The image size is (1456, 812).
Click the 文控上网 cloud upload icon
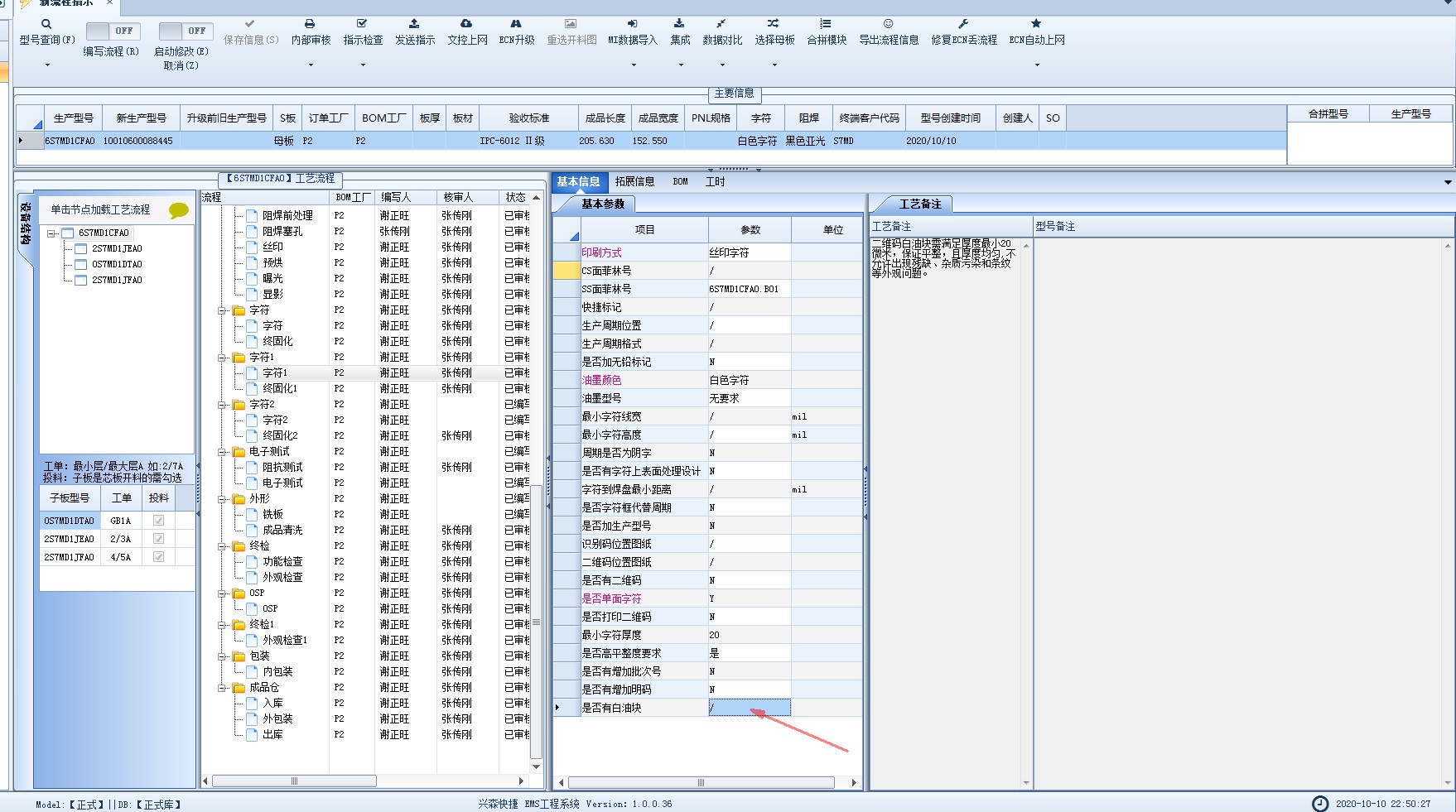point(466,24)
